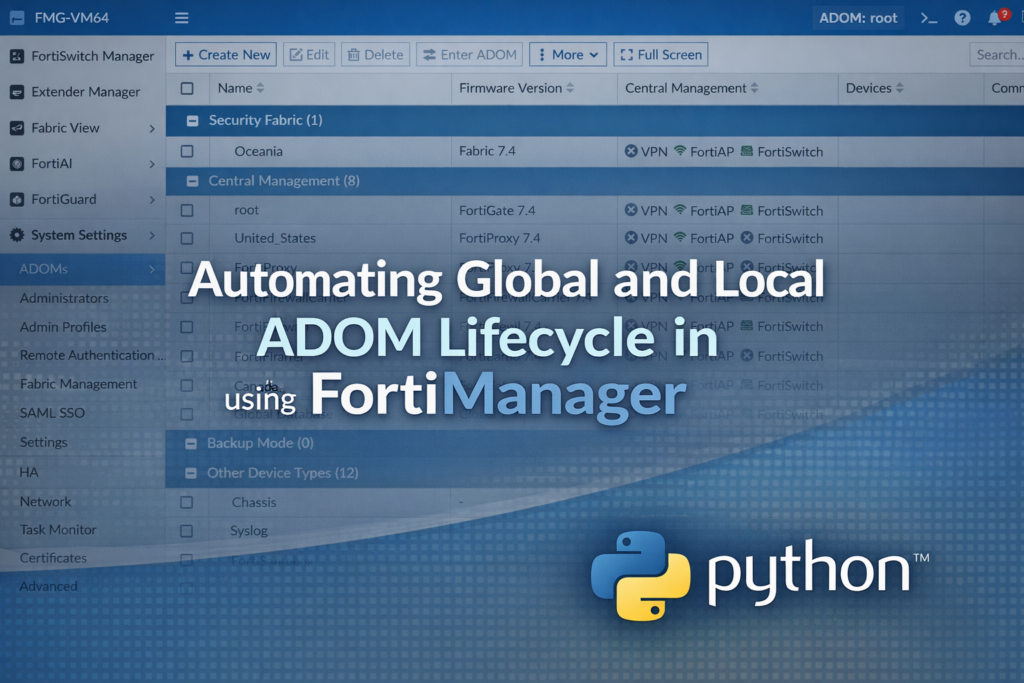Open the HA menu item
The image size is (1024, 683).
(x=29, y=472)
